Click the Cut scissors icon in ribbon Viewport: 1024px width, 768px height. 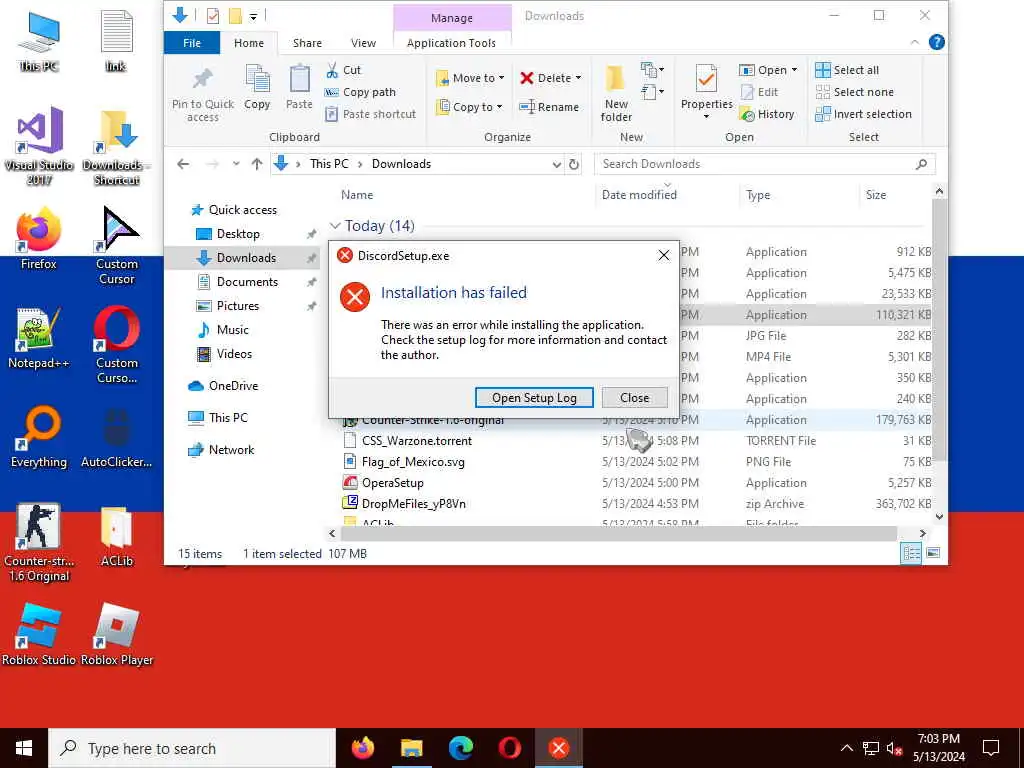click(332, 70)
